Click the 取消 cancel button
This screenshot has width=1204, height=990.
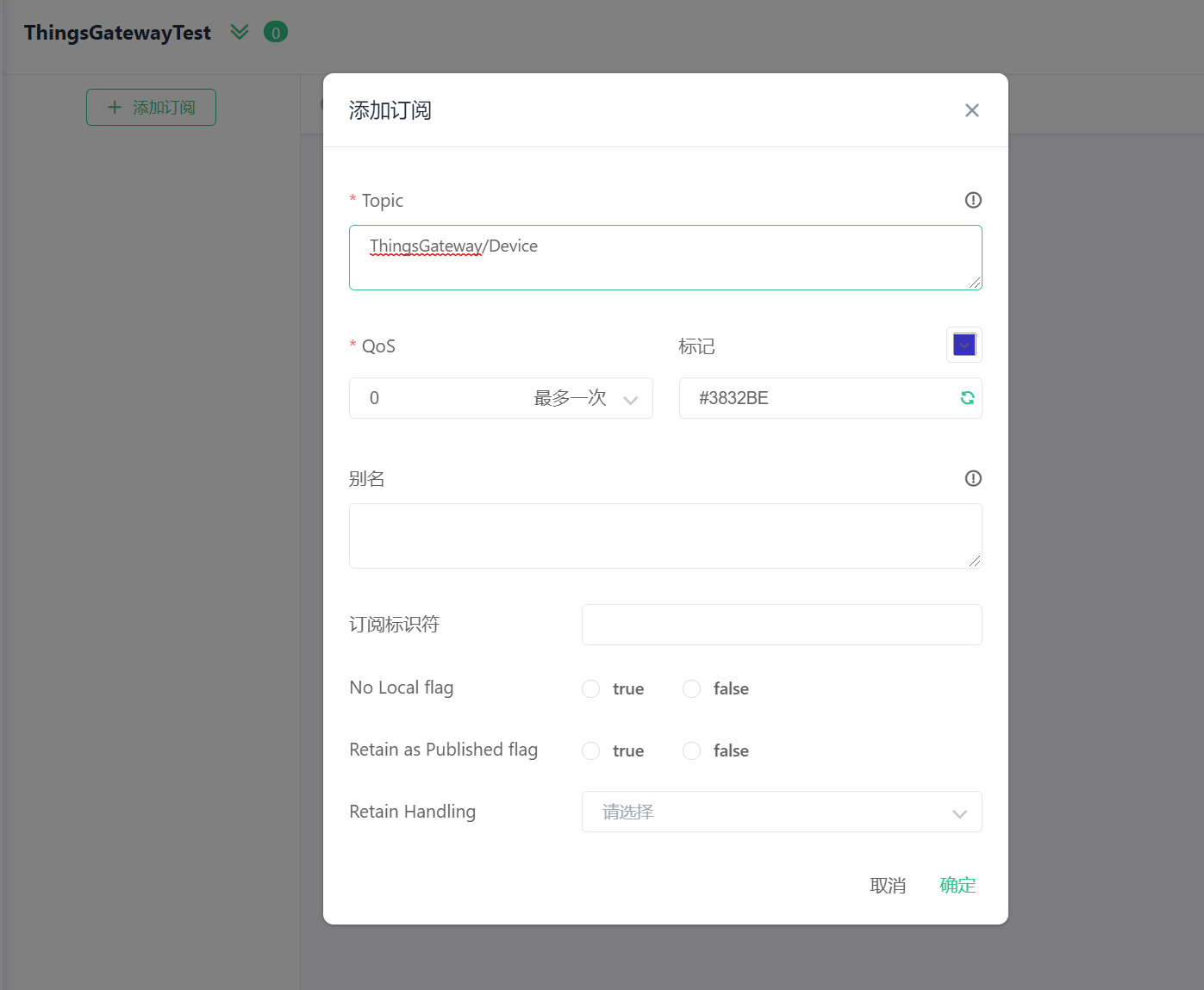coord(888,885)
